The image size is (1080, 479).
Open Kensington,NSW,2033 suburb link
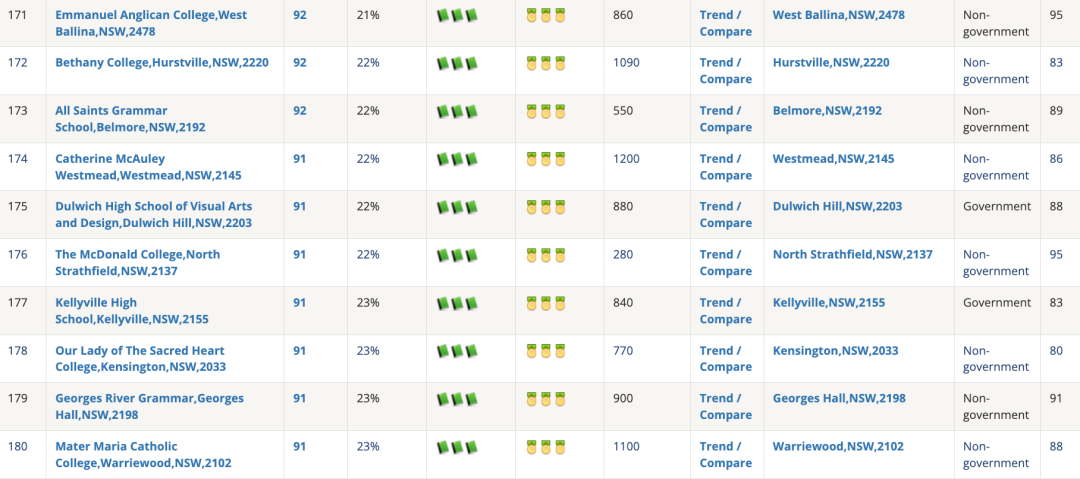click(x=835, y=350)
